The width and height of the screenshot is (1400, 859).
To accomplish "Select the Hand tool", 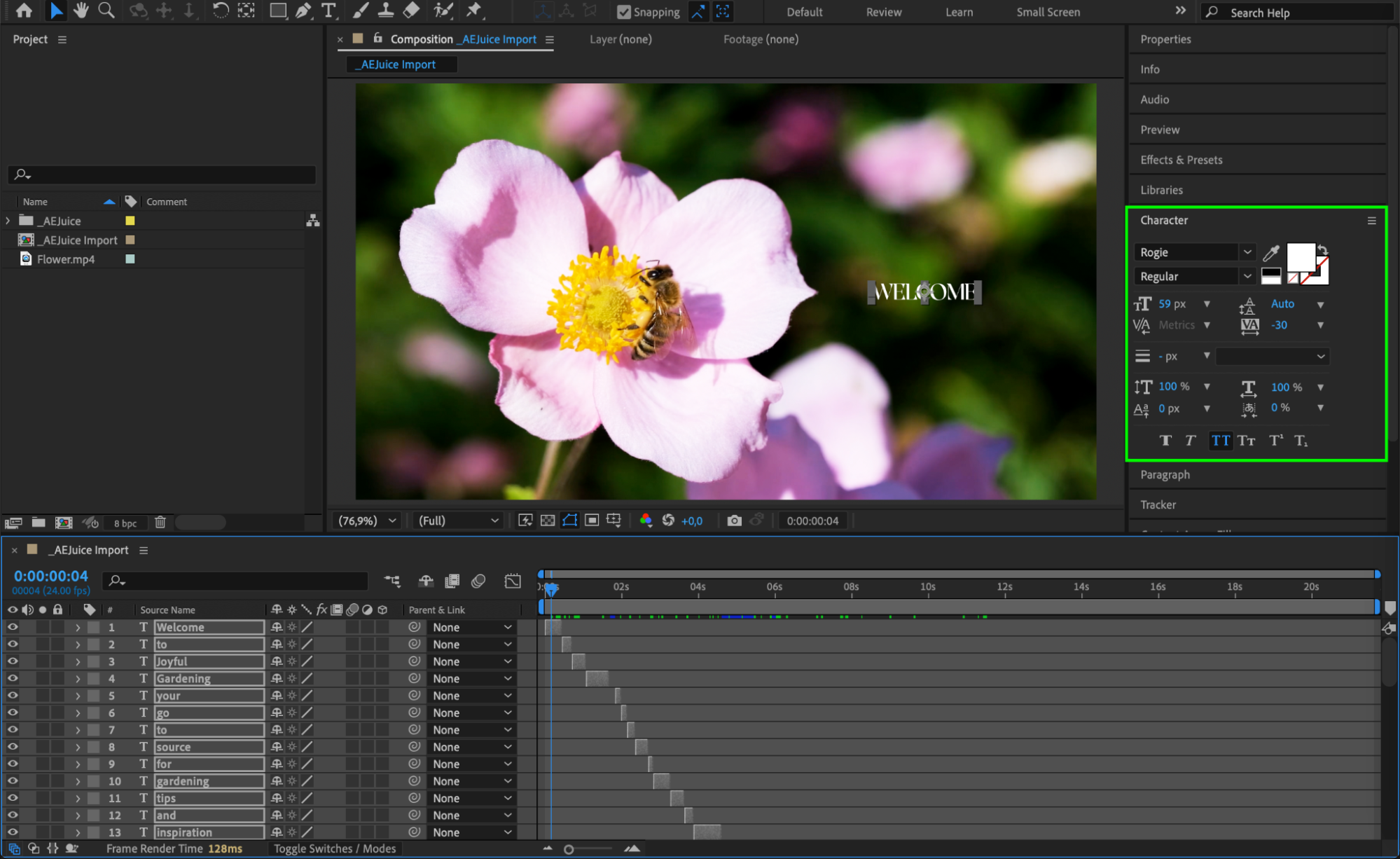I will point(81,11).
